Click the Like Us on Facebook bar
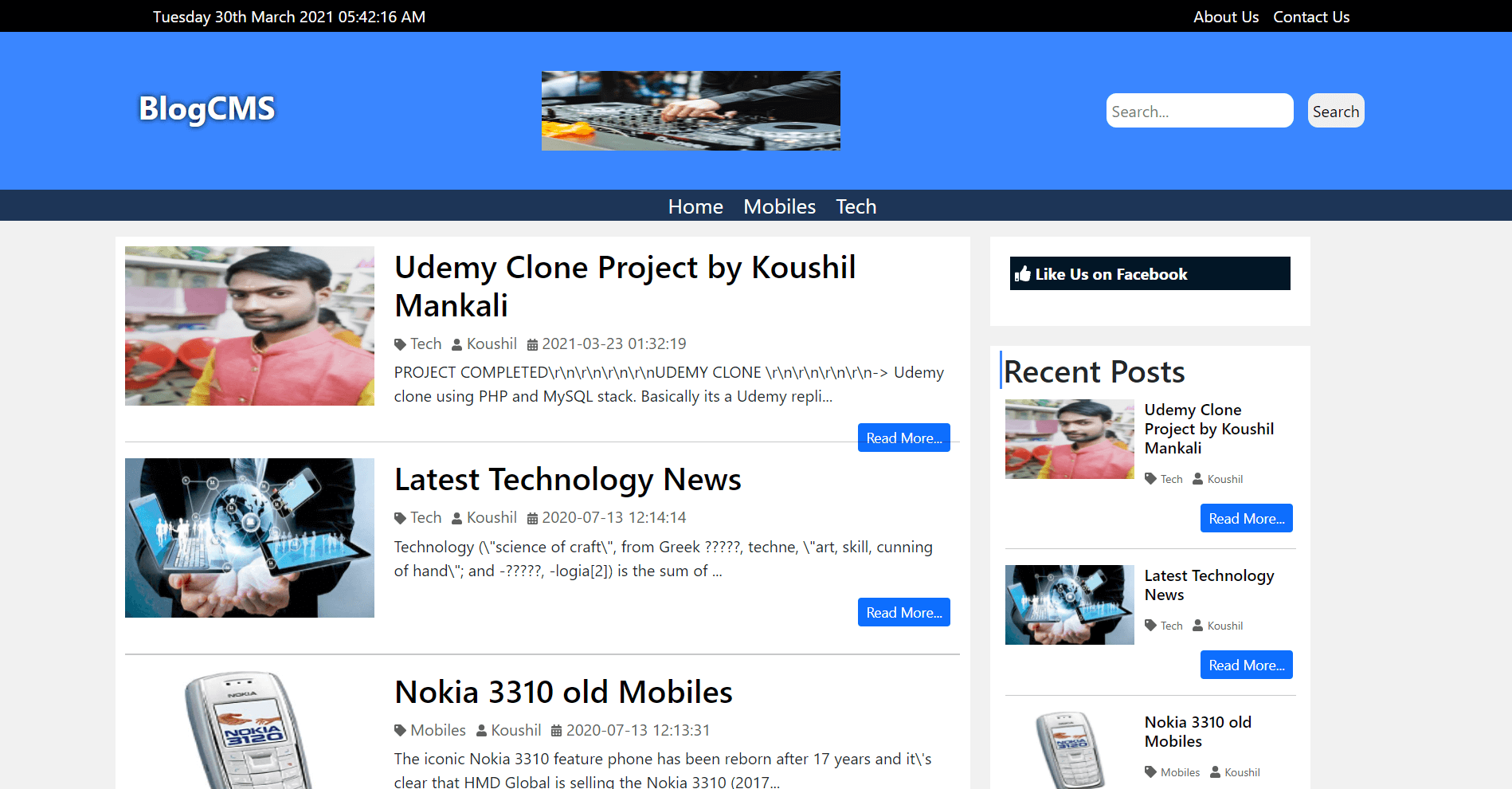Screen dimensions: 1512x789 (1150, 273)
